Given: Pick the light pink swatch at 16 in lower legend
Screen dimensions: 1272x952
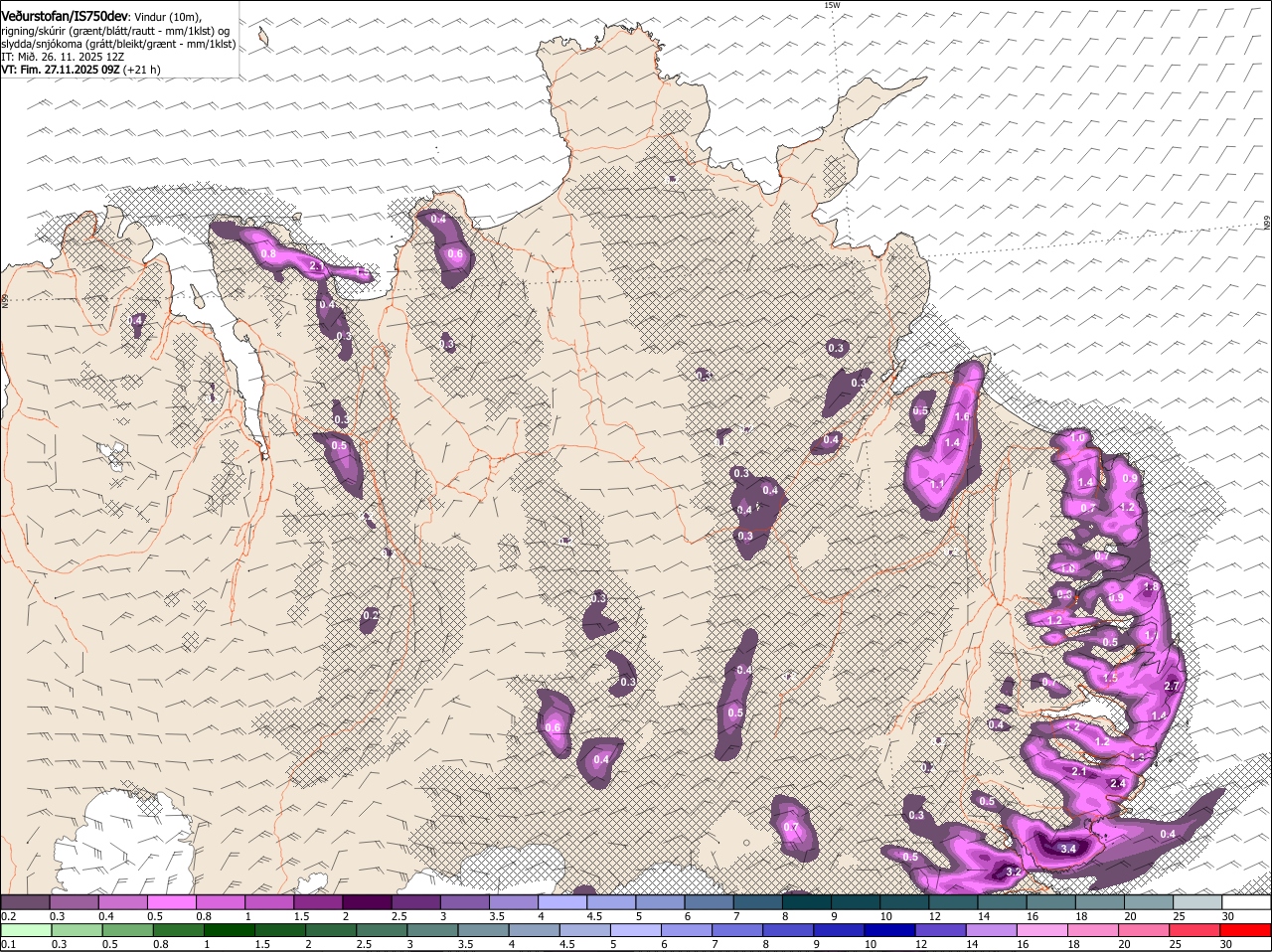Looking at the screenshot, I should click(x=1043, y=930).
